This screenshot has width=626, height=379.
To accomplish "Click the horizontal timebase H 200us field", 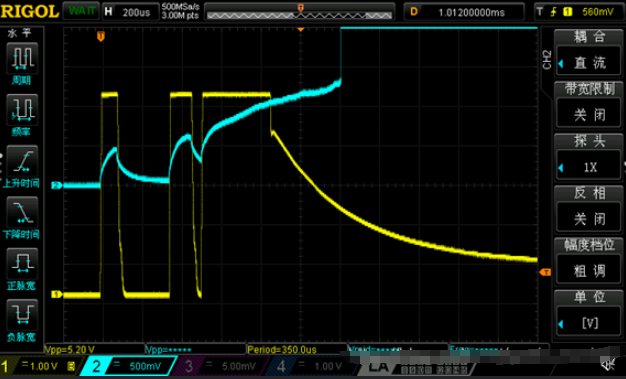I will point(130,12).
